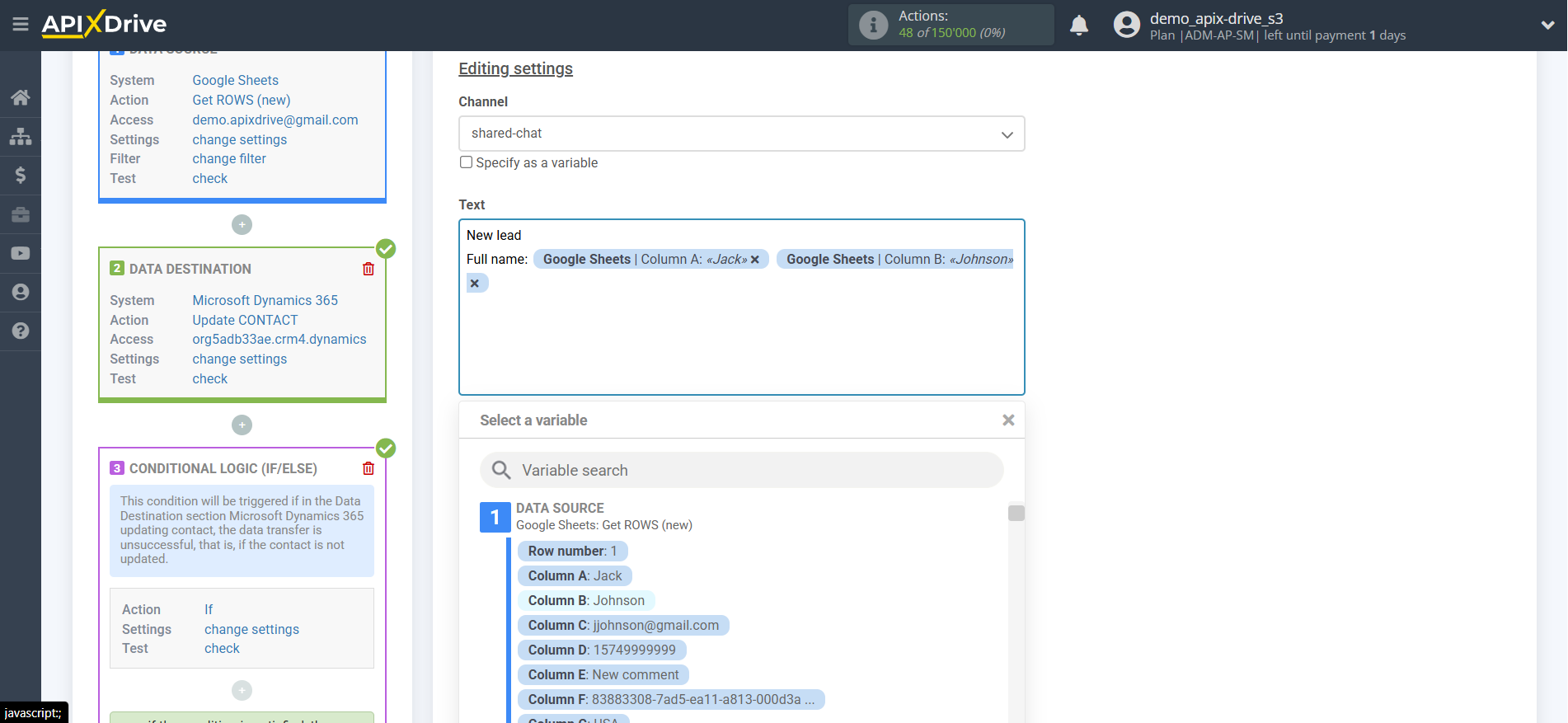Delete the Conditional Logic block
The image size is (1568, 723).
pos(369,468)
